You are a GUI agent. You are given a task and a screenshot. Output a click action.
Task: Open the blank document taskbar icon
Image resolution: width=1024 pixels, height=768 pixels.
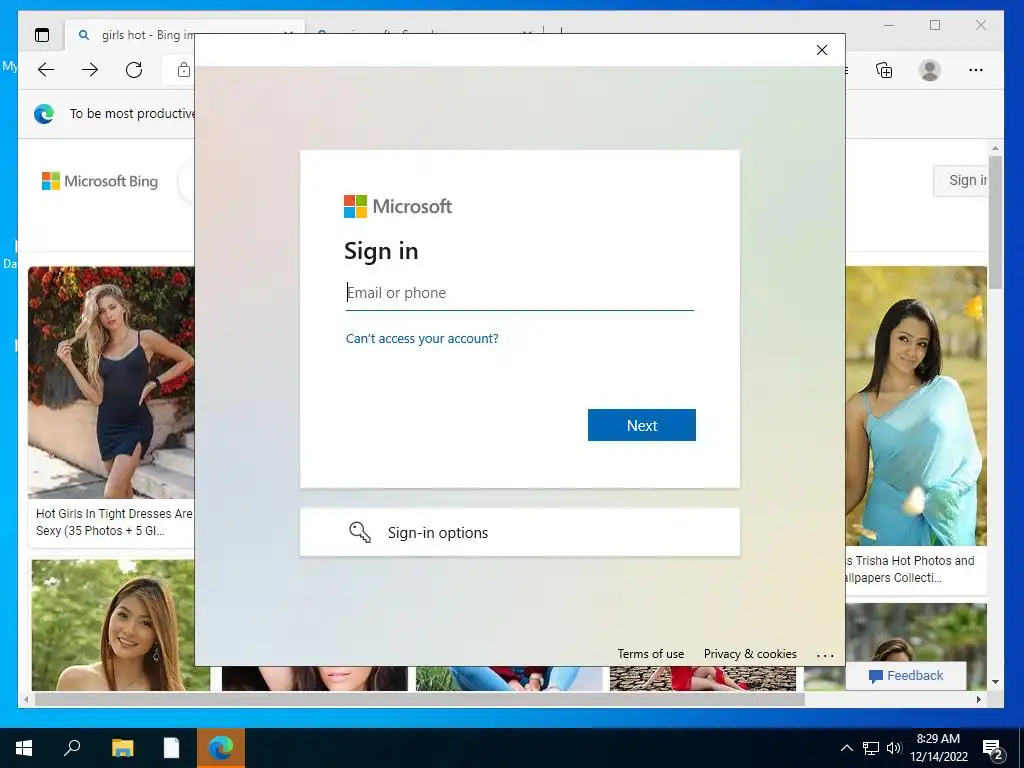[x=171, y=748]
